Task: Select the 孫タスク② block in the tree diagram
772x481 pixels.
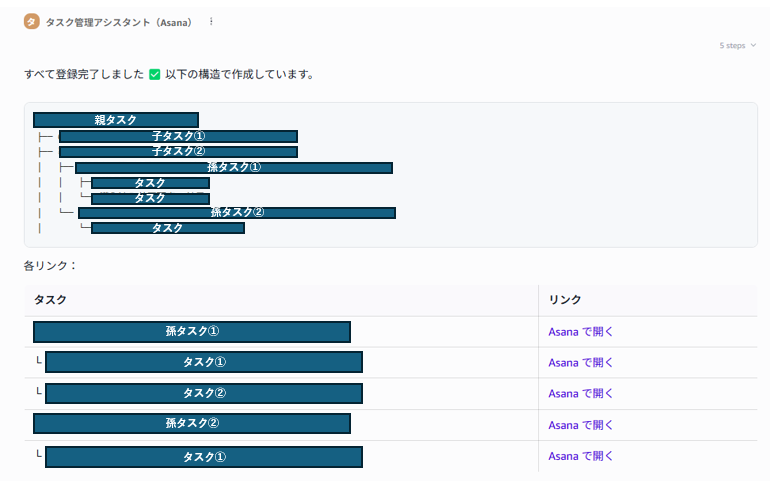Action: coord(237,212)
